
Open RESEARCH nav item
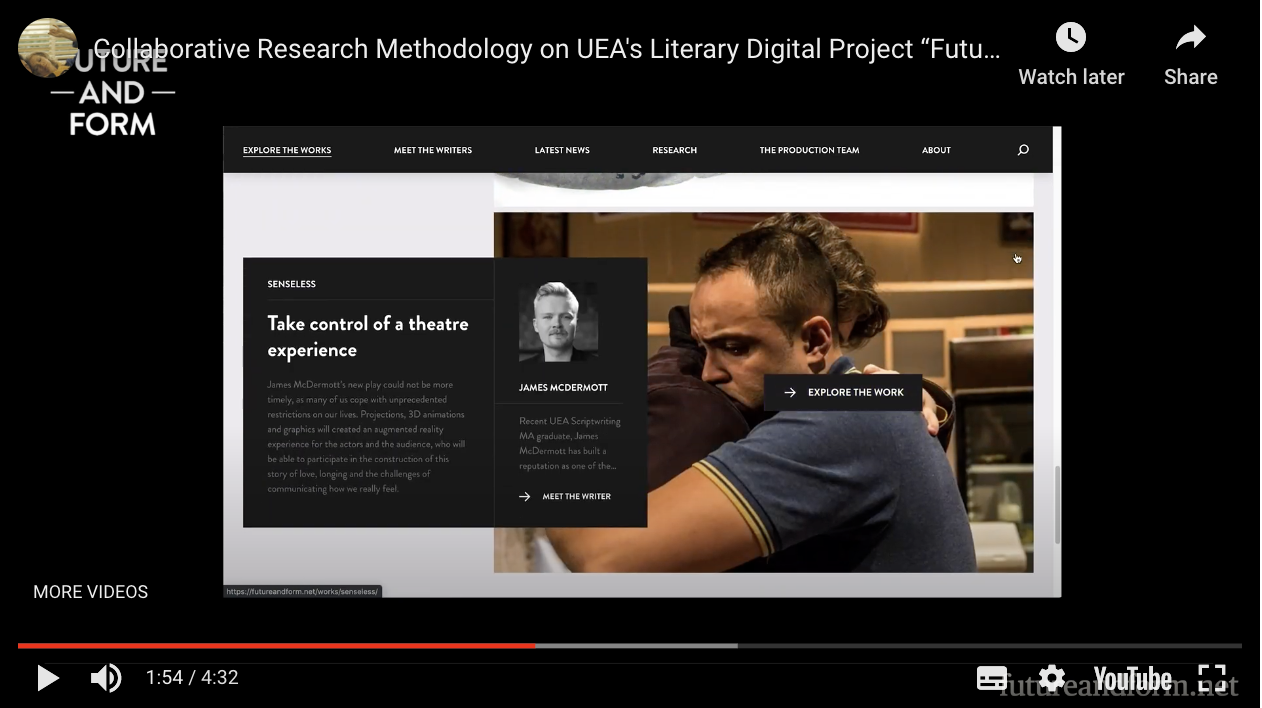click(x=675, y=150)
